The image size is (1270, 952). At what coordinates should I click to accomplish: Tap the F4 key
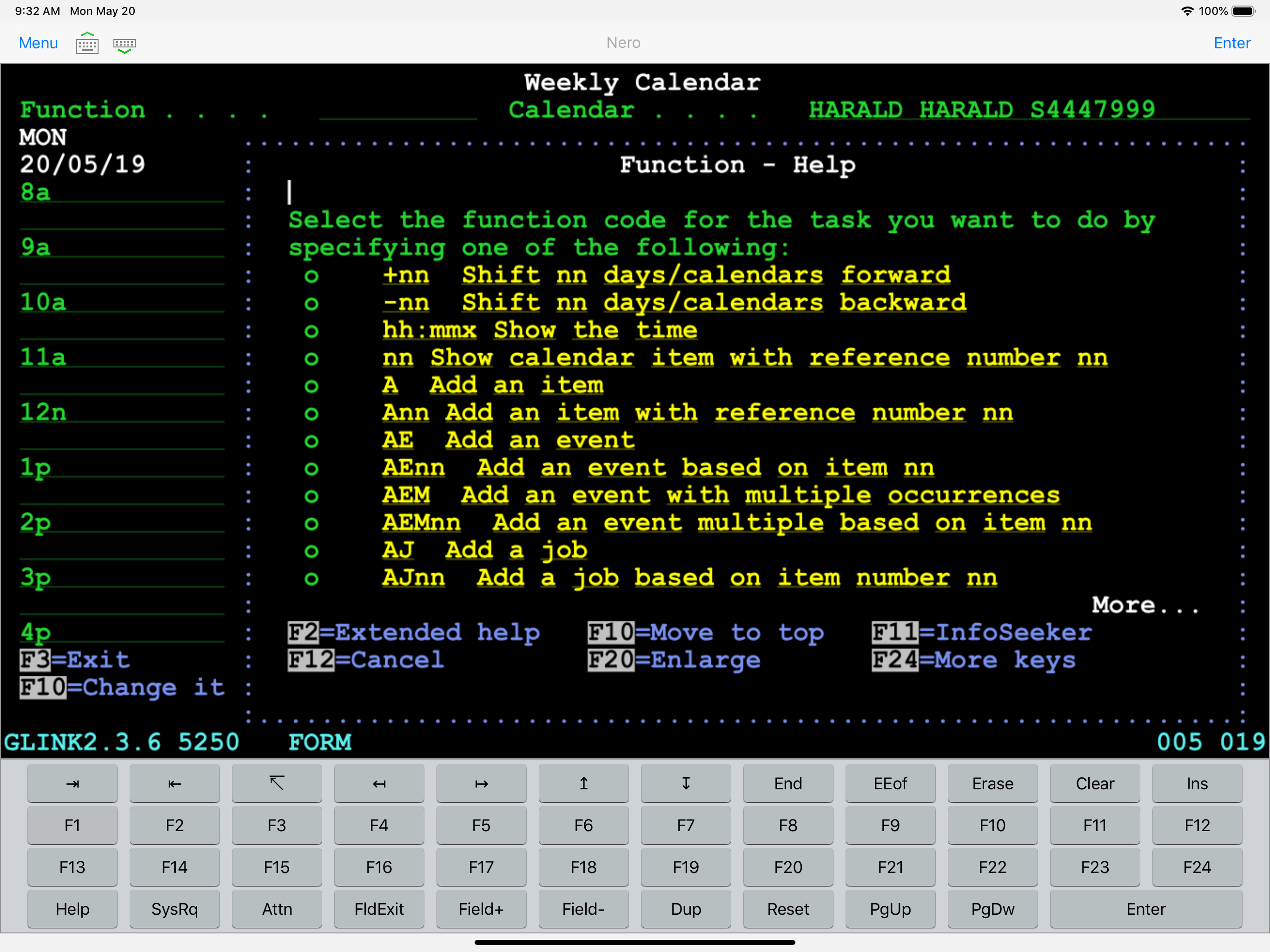click(379, 825)
